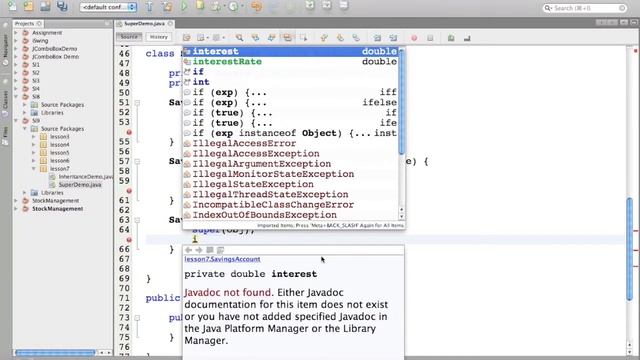This screenshot has width=640, height=360.
Task: Open the default config dropdown
Action: click(108, 7)
